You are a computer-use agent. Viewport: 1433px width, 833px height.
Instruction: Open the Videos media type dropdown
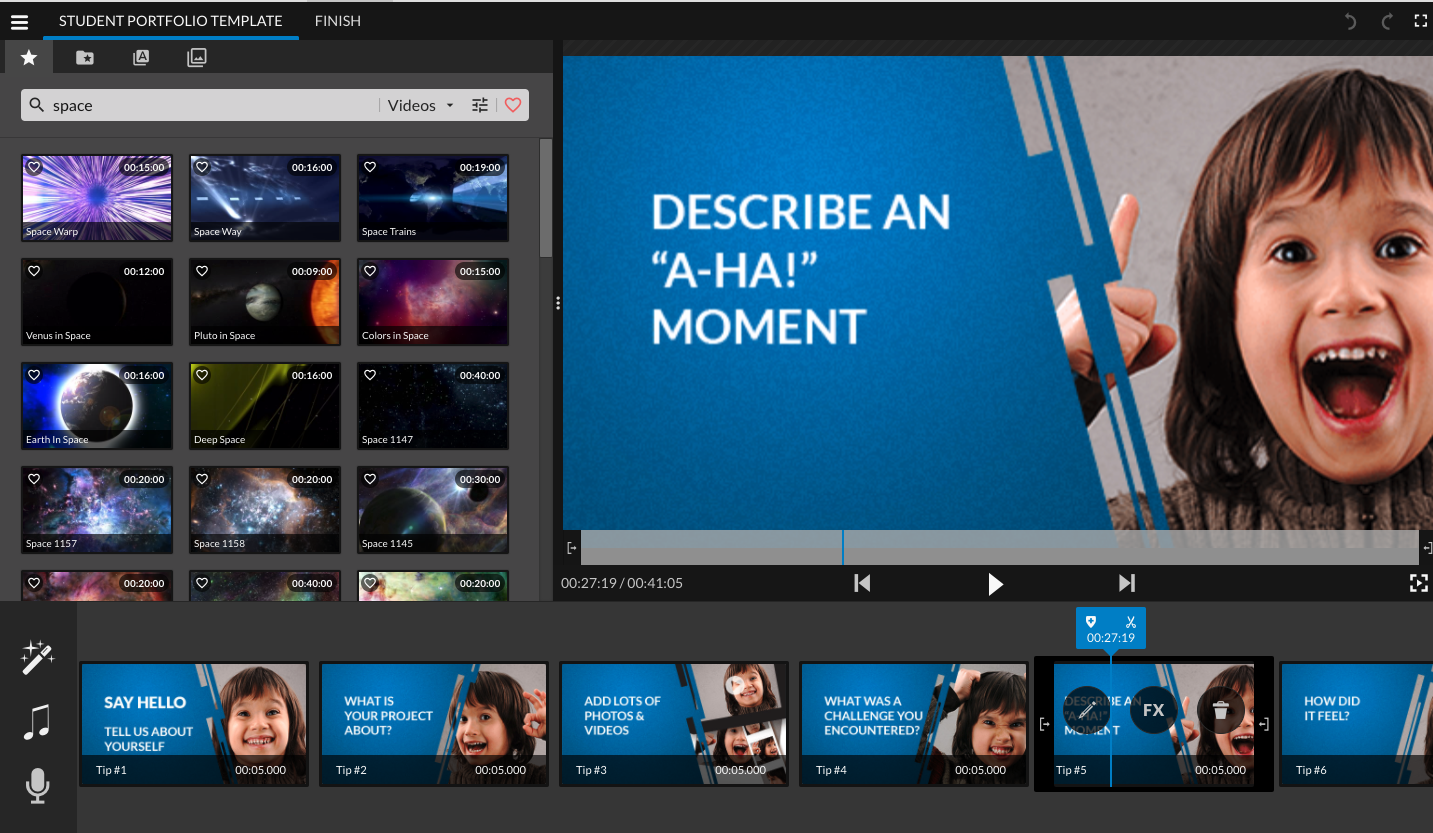pyautogui.click(x=420, y=105)
